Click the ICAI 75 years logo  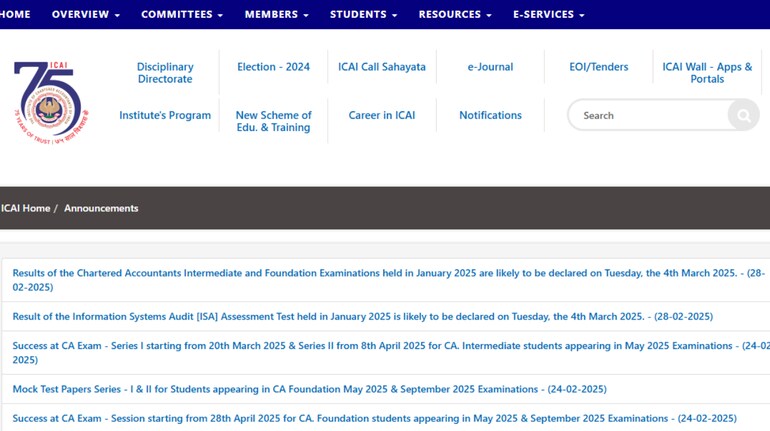tap(52, 103)
